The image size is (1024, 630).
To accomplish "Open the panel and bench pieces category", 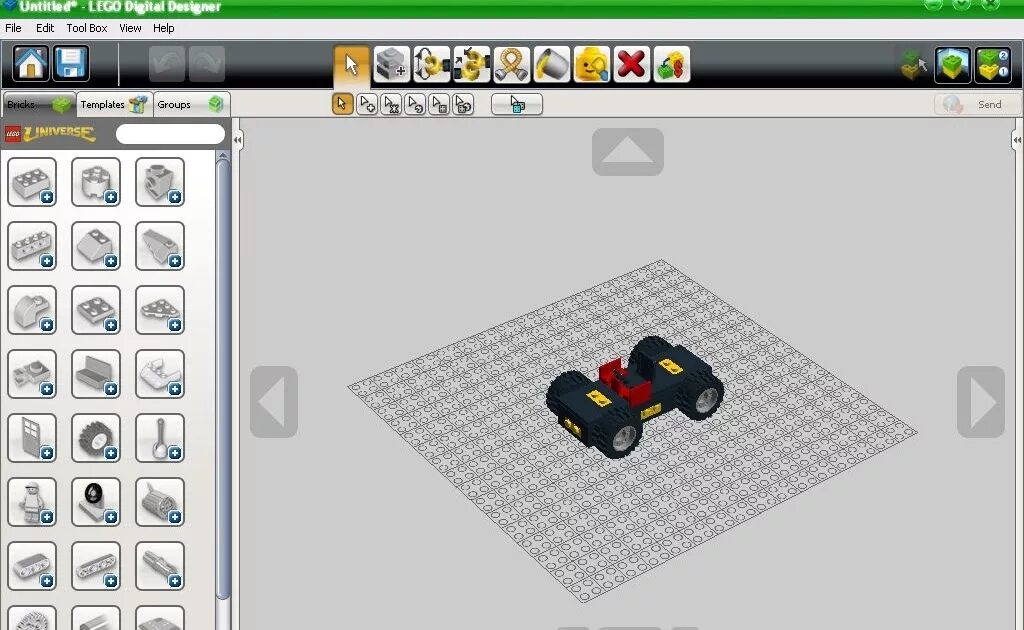I will [96, 374].
